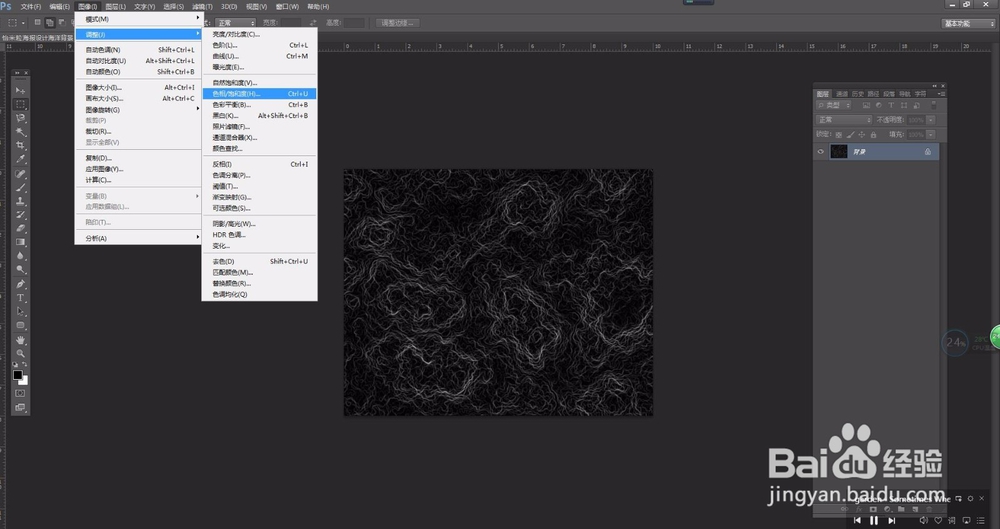Viewport: 1000px width, 529px height.
Task: Filter layers by shape layer icon
Action: tap(904, 105)
